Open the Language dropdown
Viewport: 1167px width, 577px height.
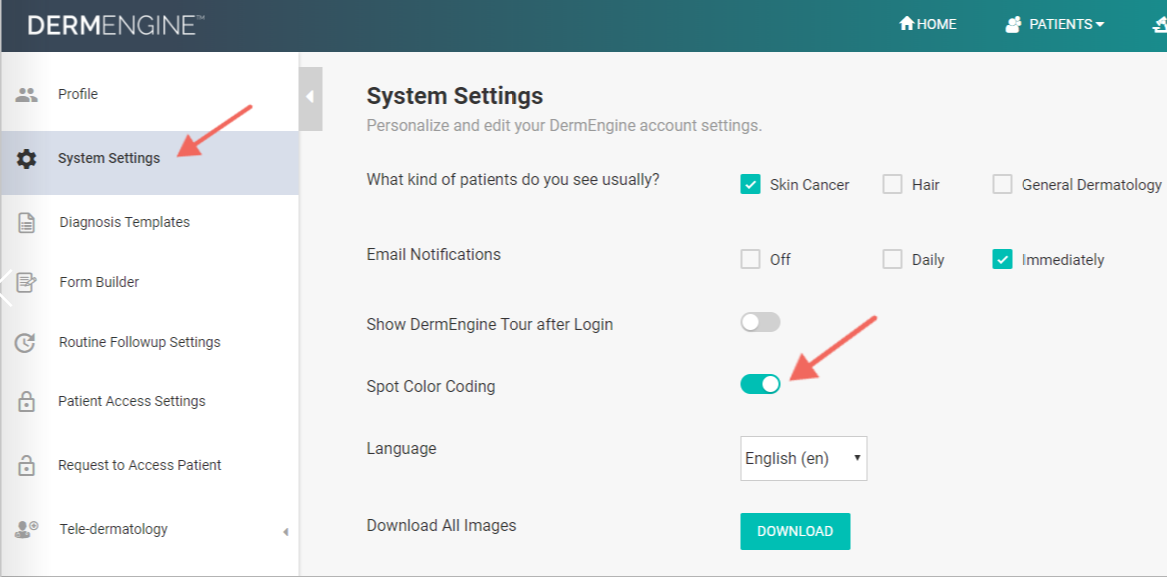(803, 458)
